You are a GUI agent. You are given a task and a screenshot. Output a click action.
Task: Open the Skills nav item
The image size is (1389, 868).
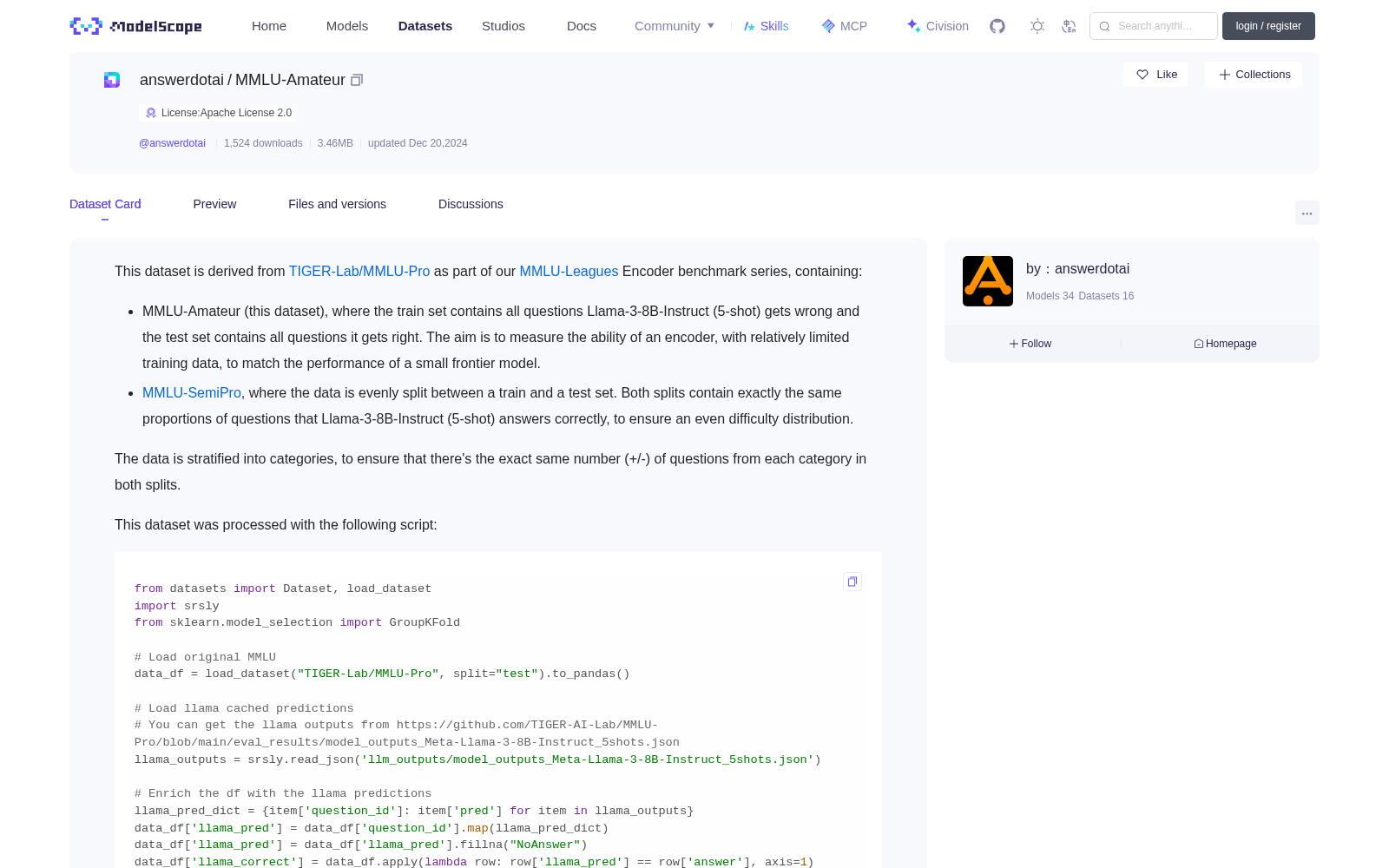click(x=766, y=26)
